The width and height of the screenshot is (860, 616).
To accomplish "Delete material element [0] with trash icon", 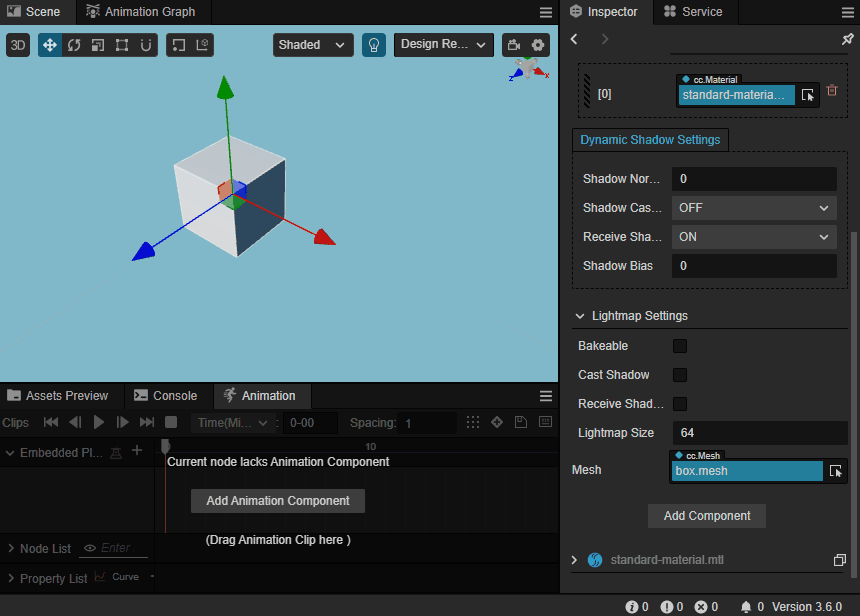I will (832, 91).
